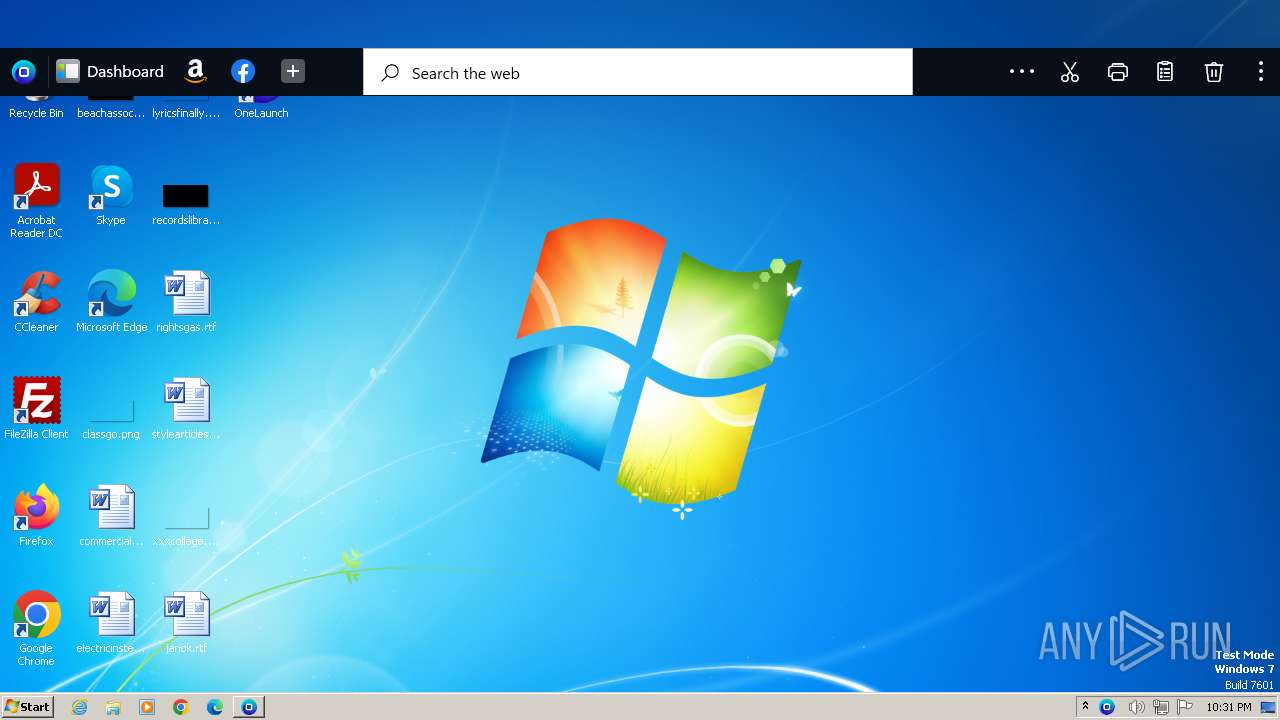Open Windows Explorer folder in taskbar
1280x720 pixels.
[x=113, y=707]
